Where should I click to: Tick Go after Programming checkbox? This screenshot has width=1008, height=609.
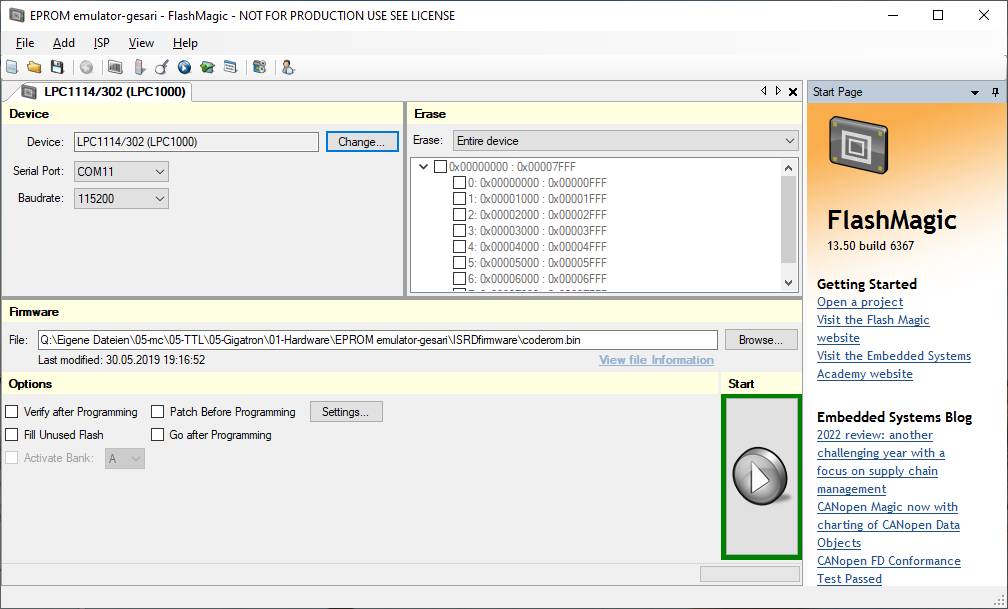click(x=158, y=435)
